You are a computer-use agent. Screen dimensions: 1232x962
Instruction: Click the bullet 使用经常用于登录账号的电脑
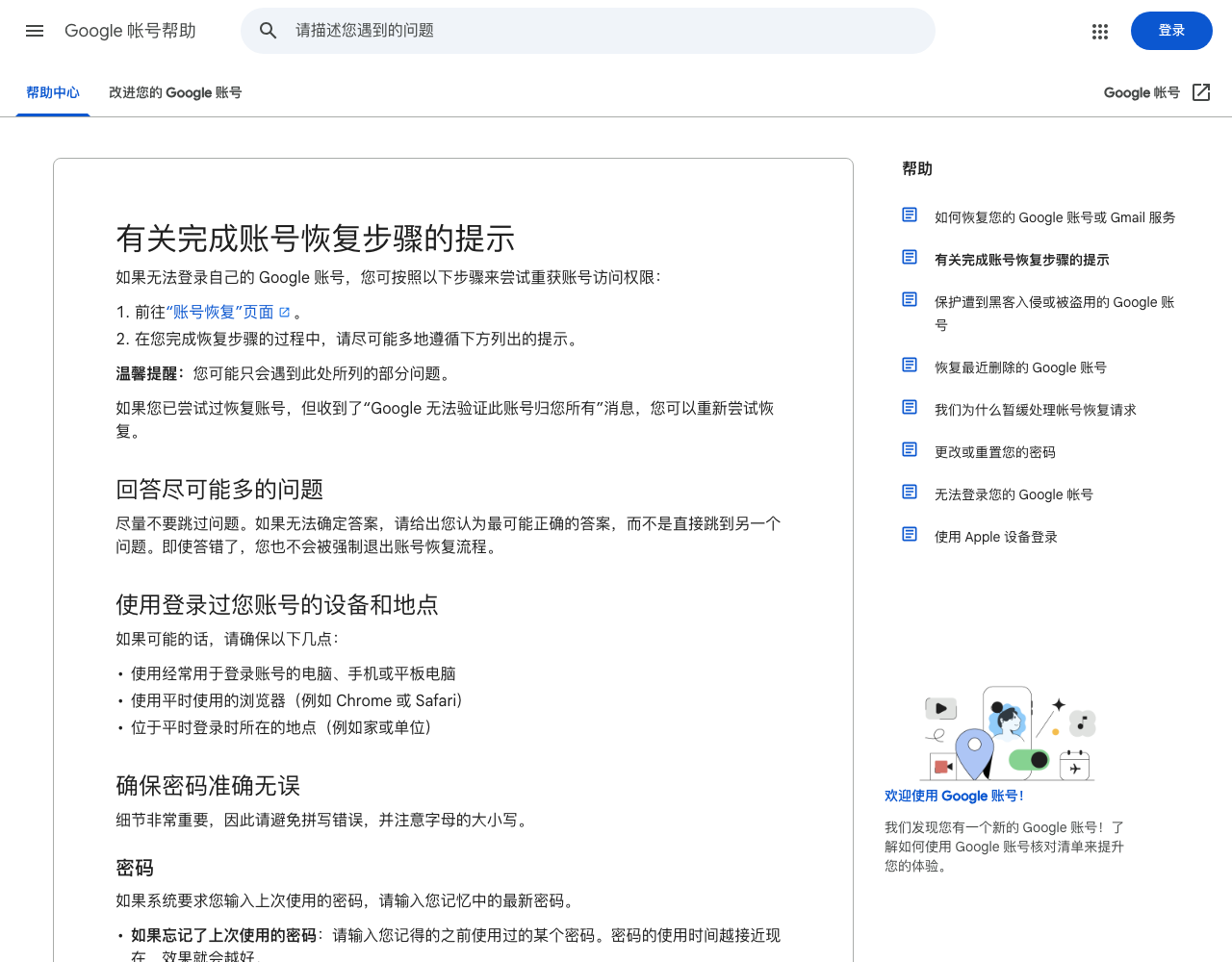click(x=294, y=673)
